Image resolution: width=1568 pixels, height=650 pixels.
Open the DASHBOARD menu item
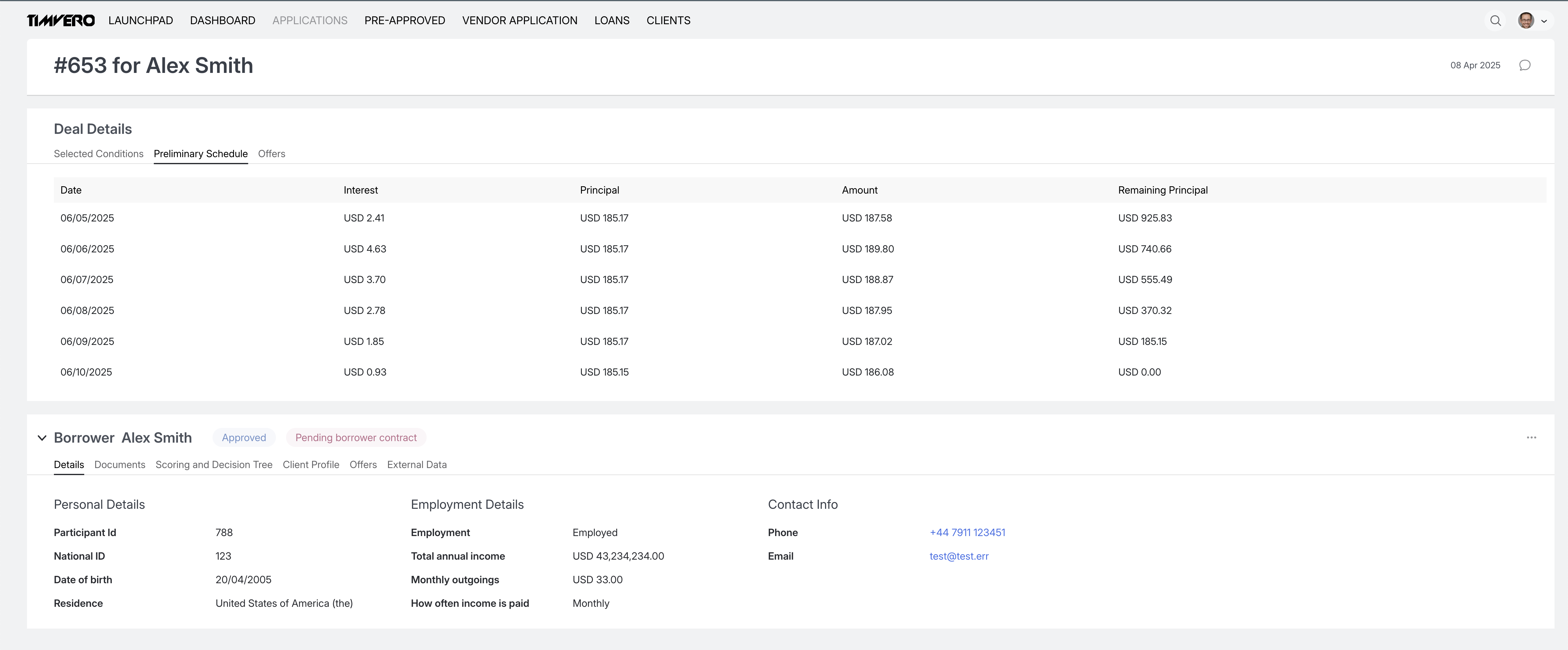[222, 20]
